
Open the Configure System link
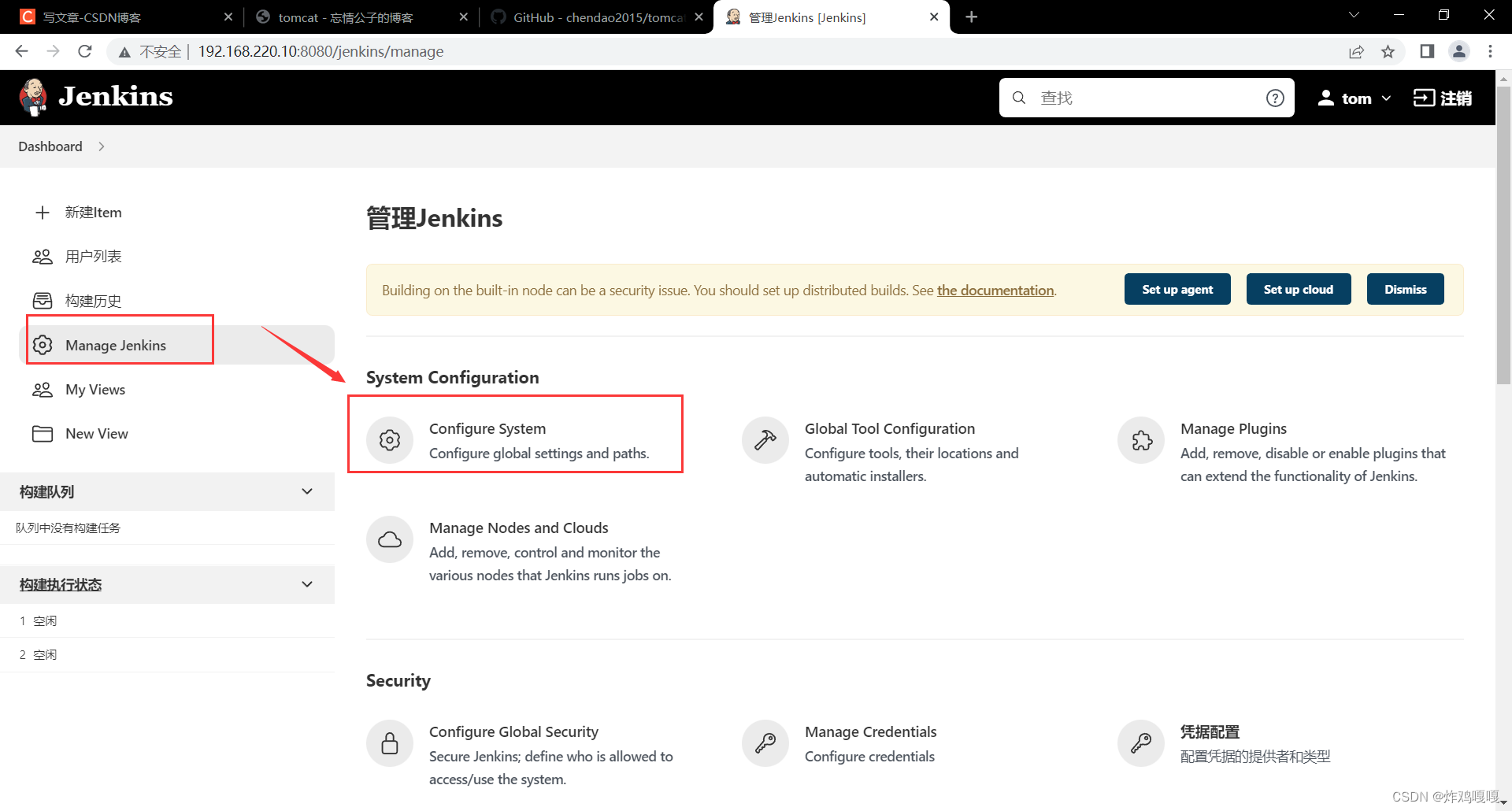click(487, 429)
